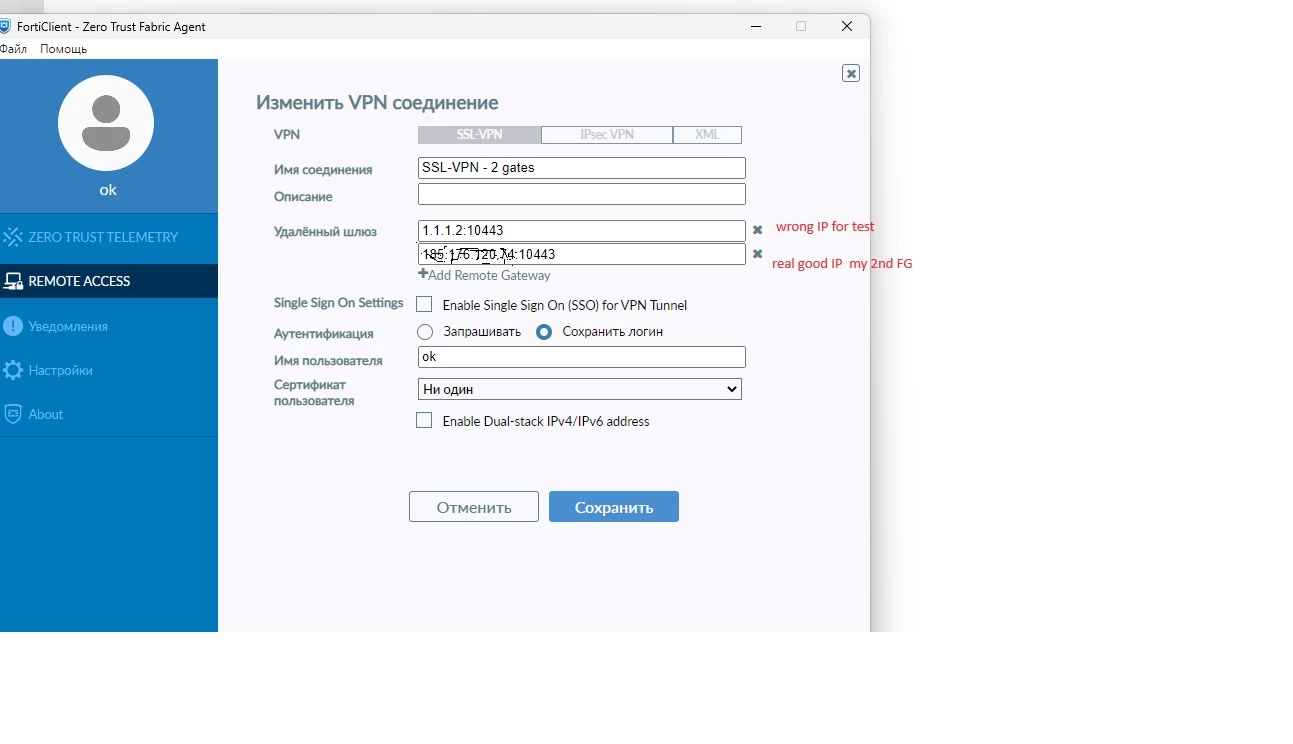Image resolution: width=1293 pixels, height=744 pixels.
Task: Click the second remote gateway address field
Action: pyautogui.click(x=582, y=254)
